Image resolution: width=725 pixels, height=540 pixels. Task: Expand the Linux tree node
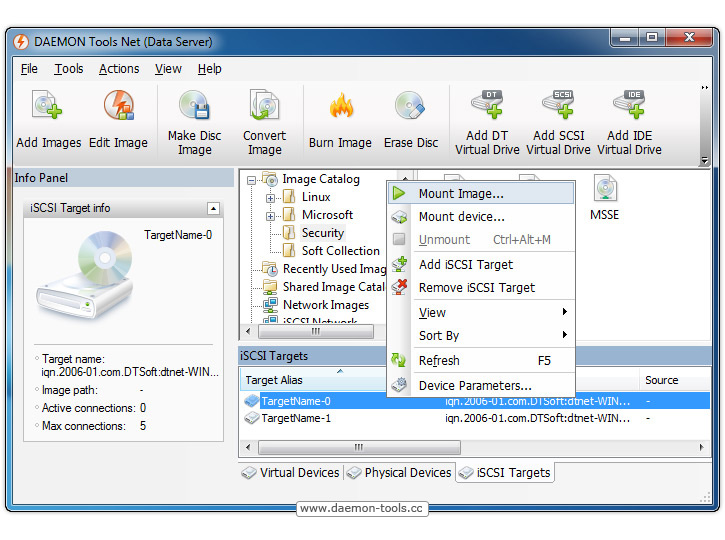pyautogui.click(x=270, y=198)
